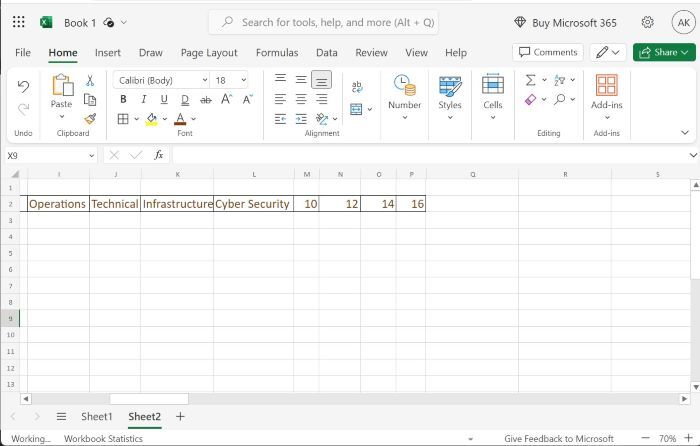Switch to the Page Layout tab
The image size is (700, 446).
pyautogui.click(x=209, y=52)
